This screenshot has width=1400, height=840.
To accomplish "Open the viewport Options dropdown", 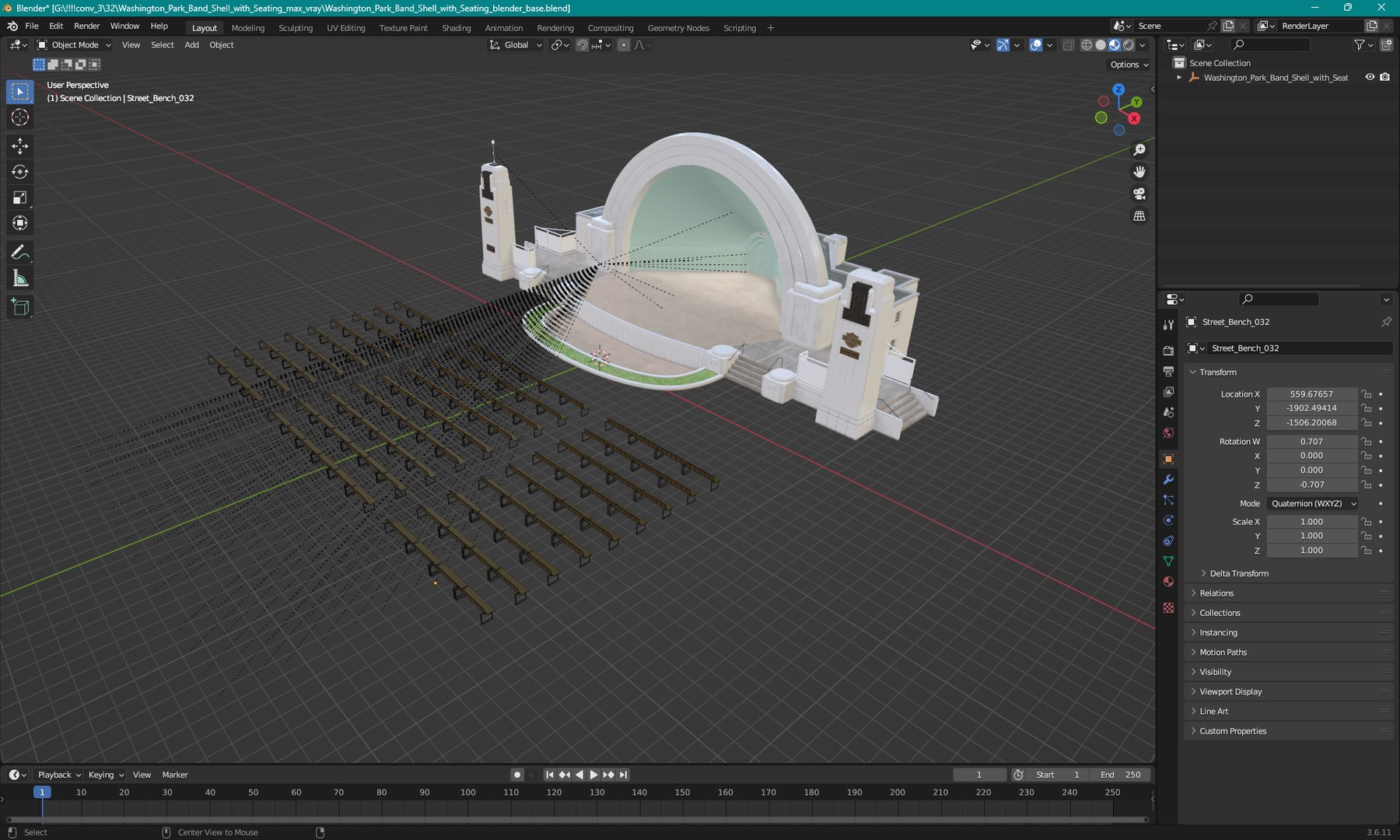I will [x=1129, y=65].
